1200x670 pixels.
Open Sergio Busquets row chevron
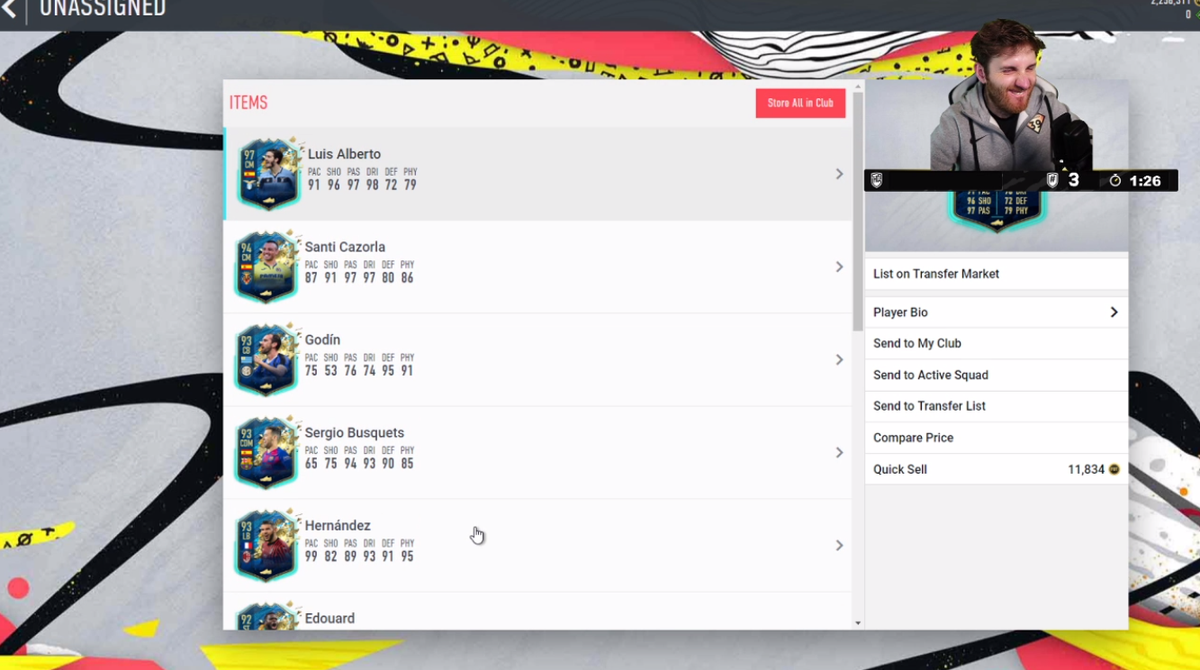[839, 453]
